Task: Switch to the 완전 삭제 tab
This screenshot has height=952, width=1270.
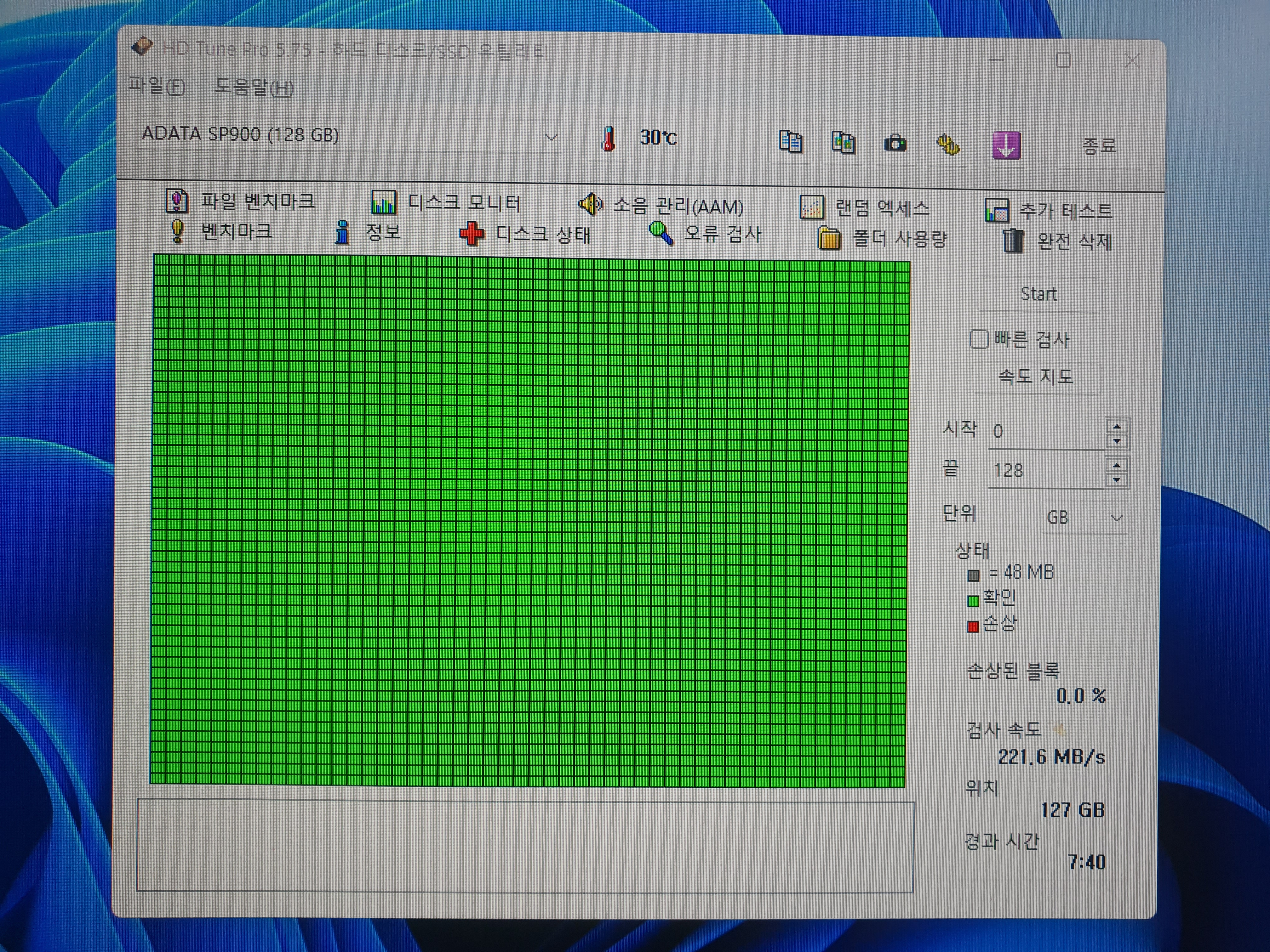Action: coord(1058,241)
